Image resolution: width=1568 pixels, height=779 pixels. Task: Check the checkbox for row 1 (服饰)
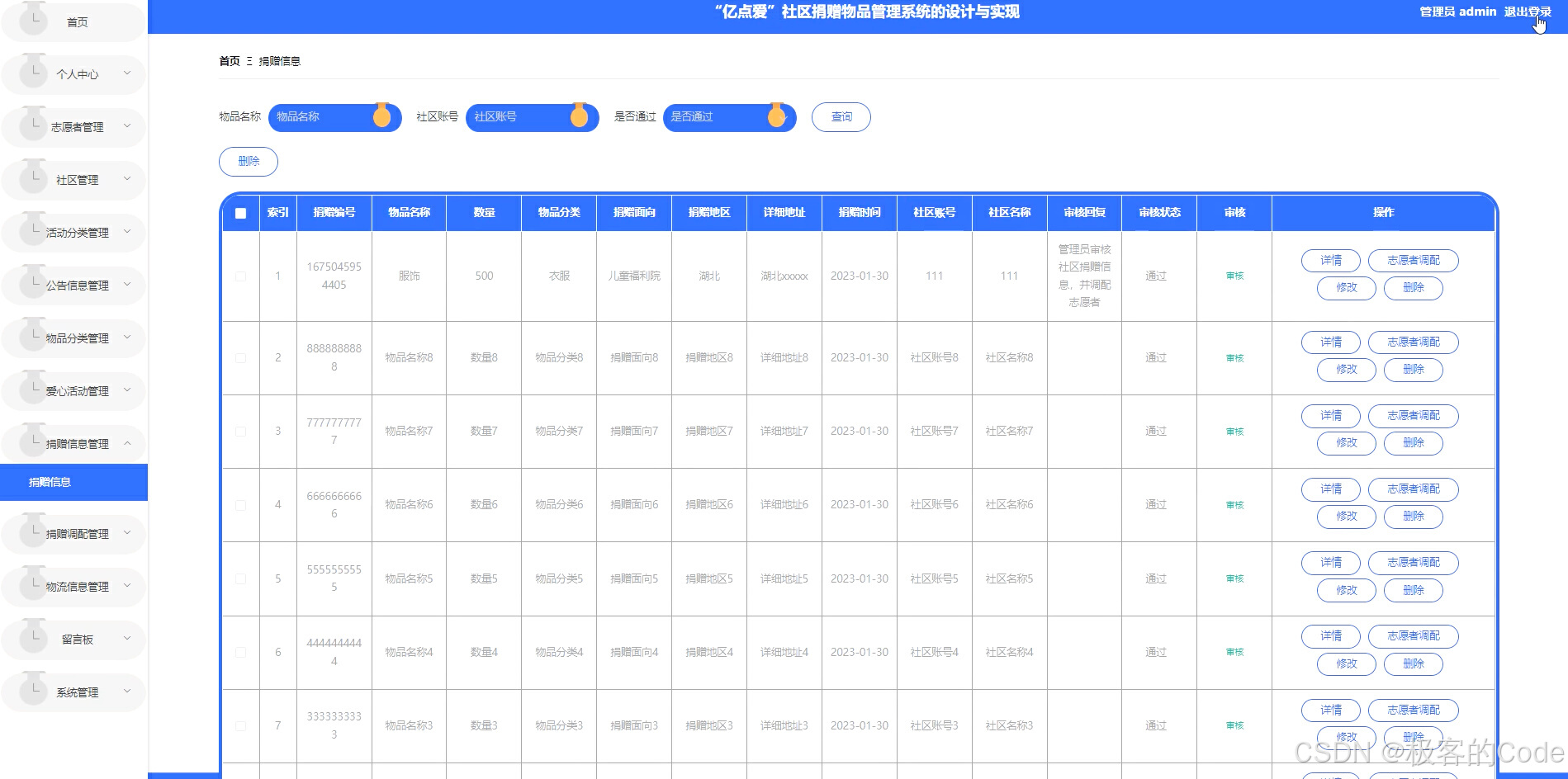tap(240, 276)
